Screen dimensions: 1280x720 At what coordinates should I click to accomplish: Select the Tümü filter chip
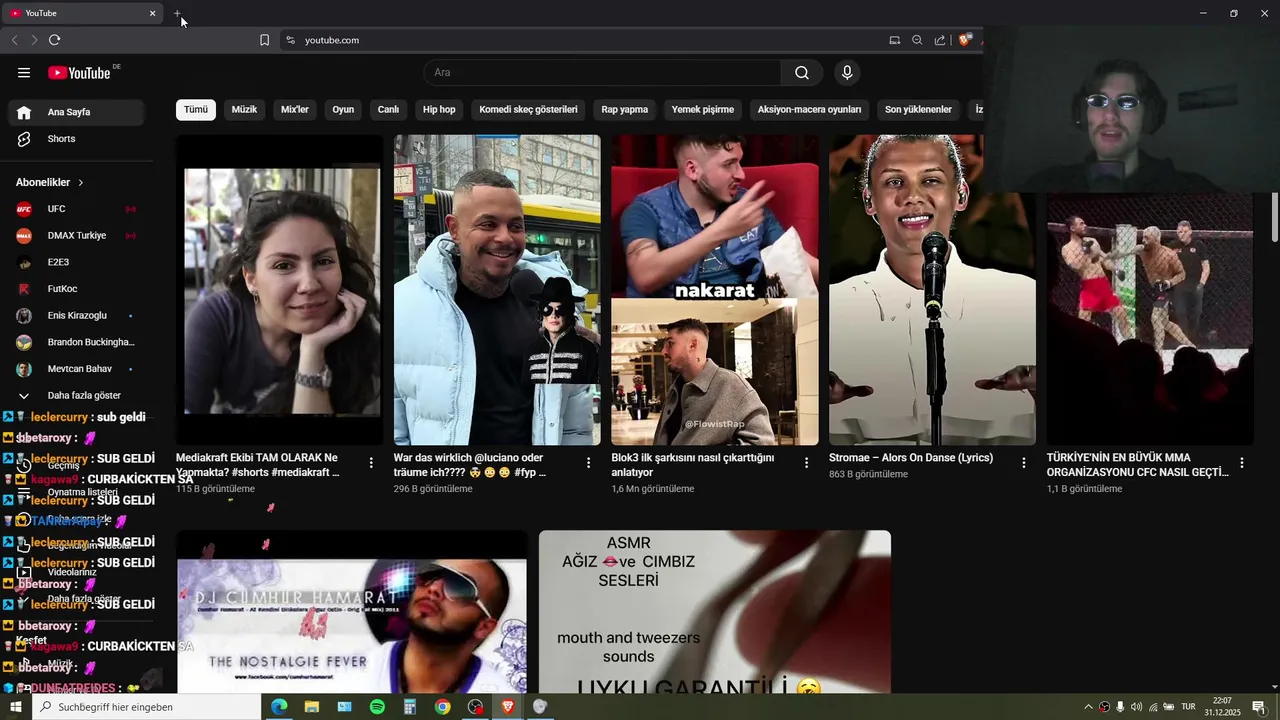(196, 109)
